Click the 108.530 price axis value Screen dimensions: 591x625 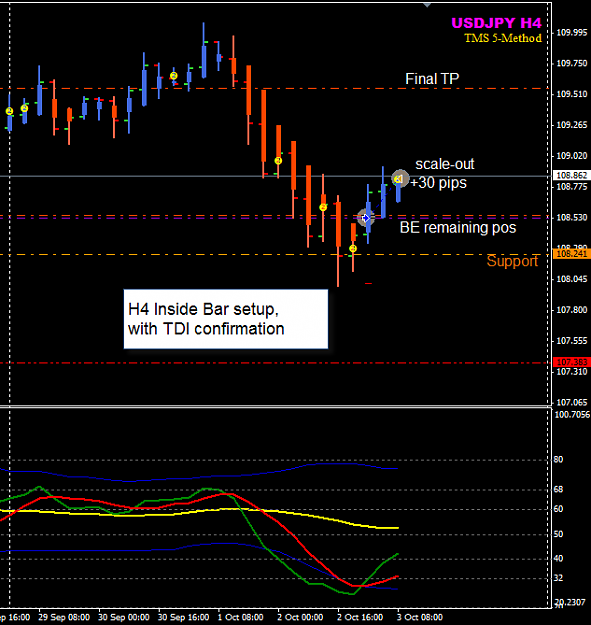tap(571, 218)
